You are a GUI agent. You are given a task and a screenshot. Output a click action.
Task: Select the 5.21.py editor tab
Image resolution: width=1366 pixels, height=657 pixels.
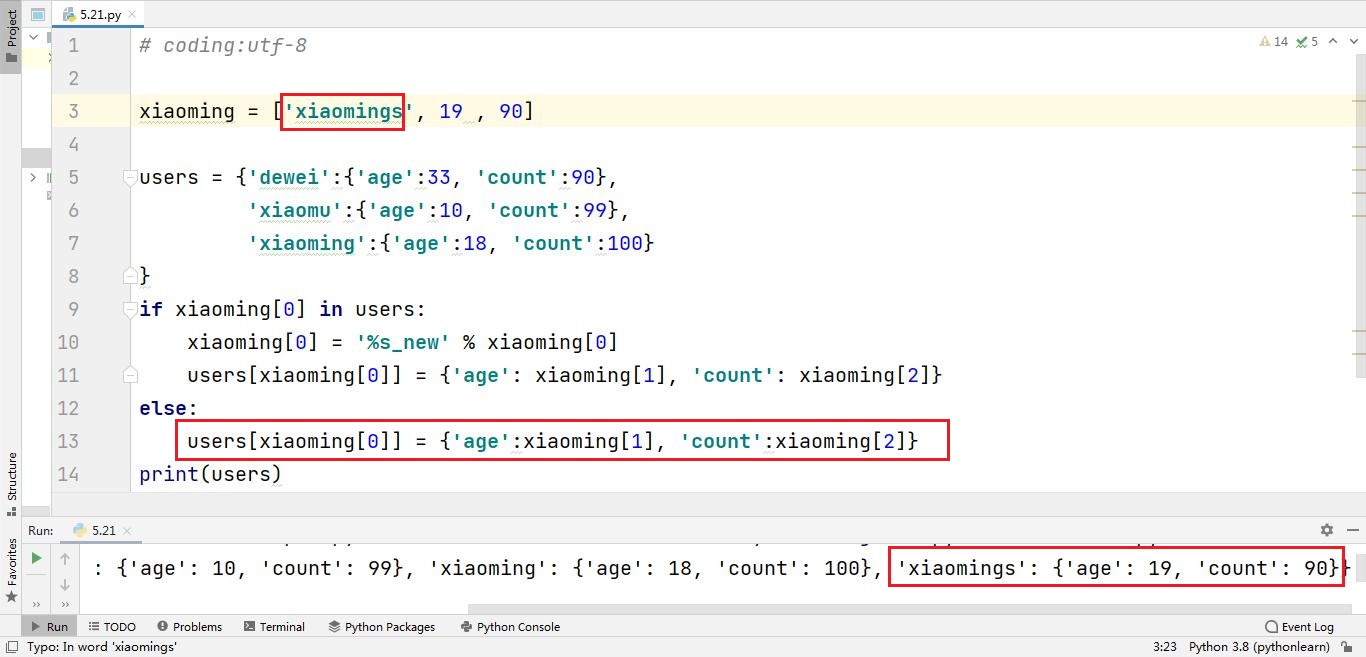tap(100, 14)
